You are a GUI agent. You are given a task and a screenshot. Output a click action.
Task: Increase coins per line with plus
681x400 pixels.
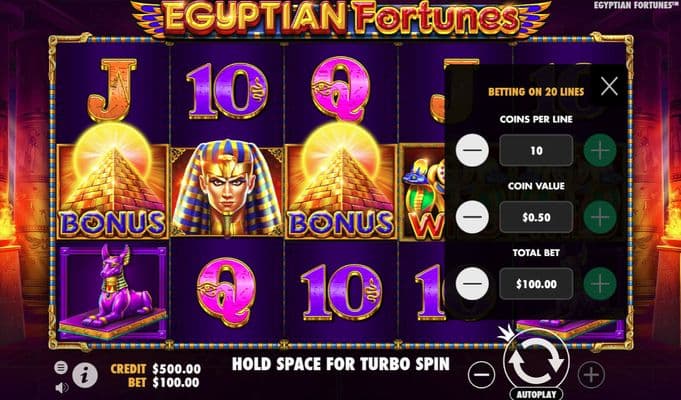tap(600, 150)
